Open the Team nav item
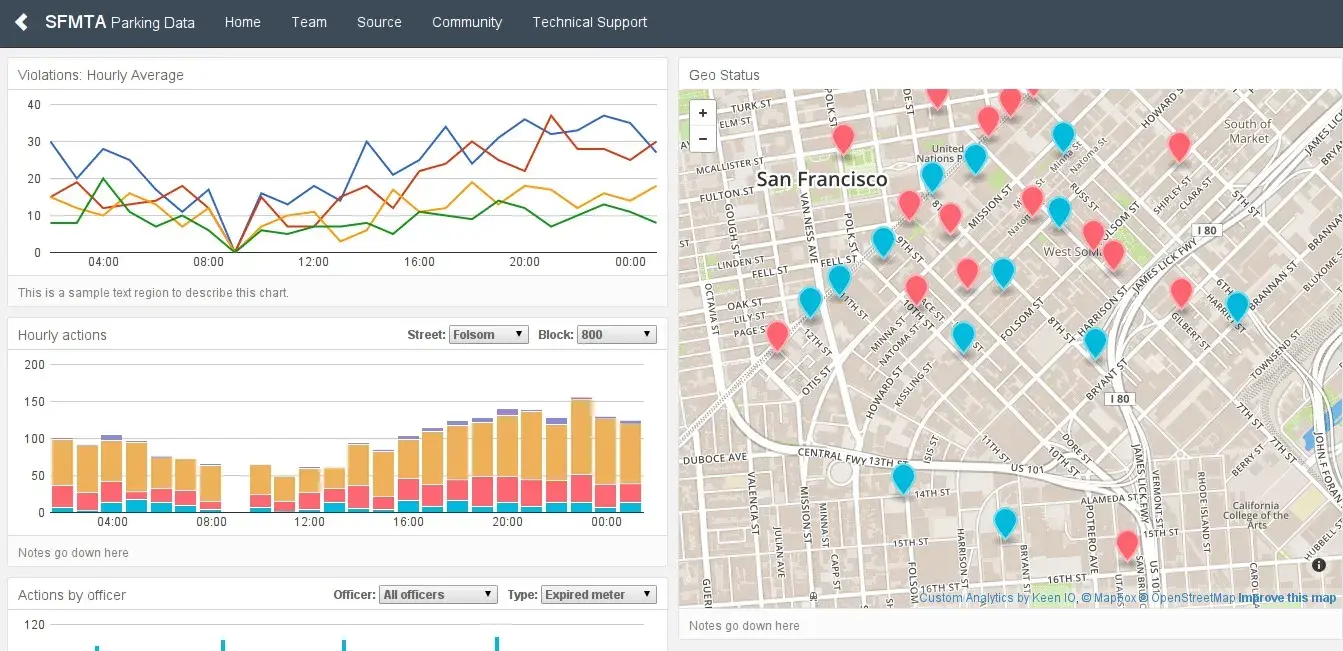This screenshot has width=1343, height=651. click(309, 22)
